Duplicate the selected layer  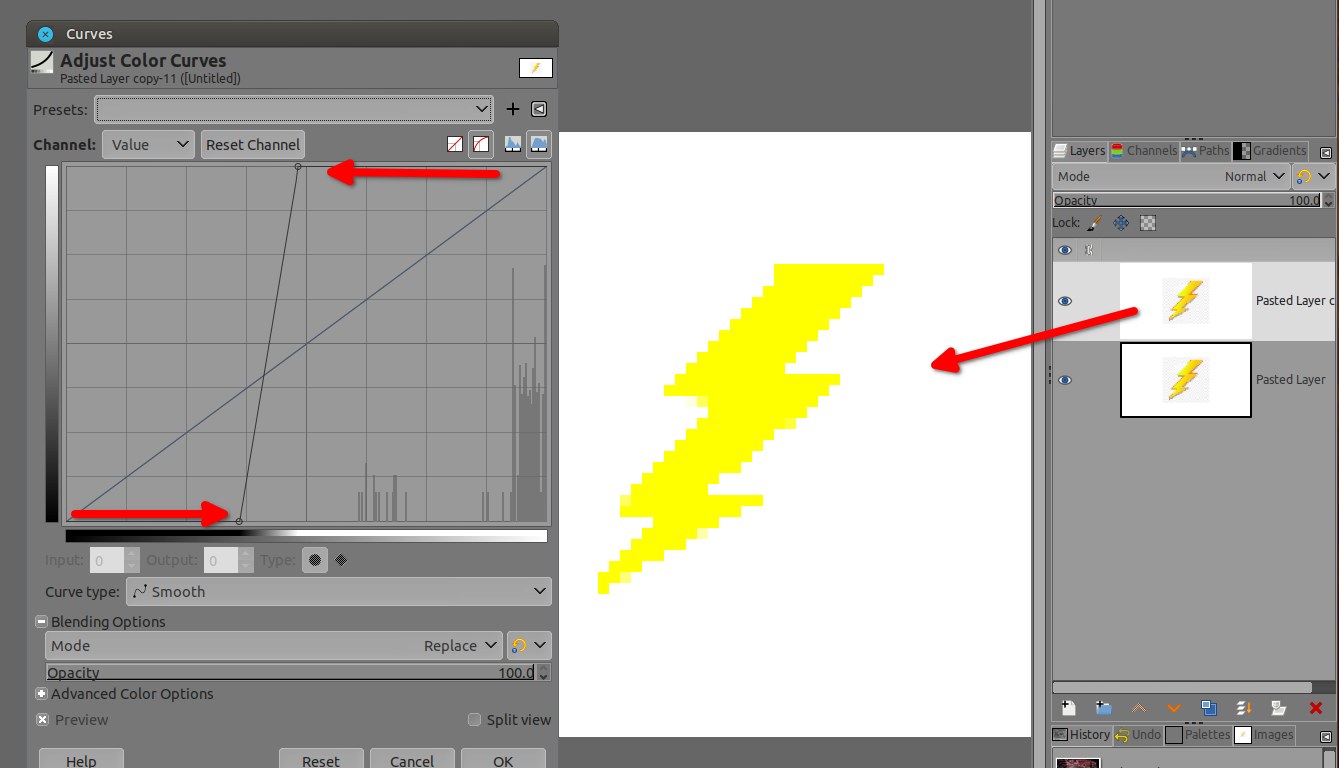tap(1208, 708)
